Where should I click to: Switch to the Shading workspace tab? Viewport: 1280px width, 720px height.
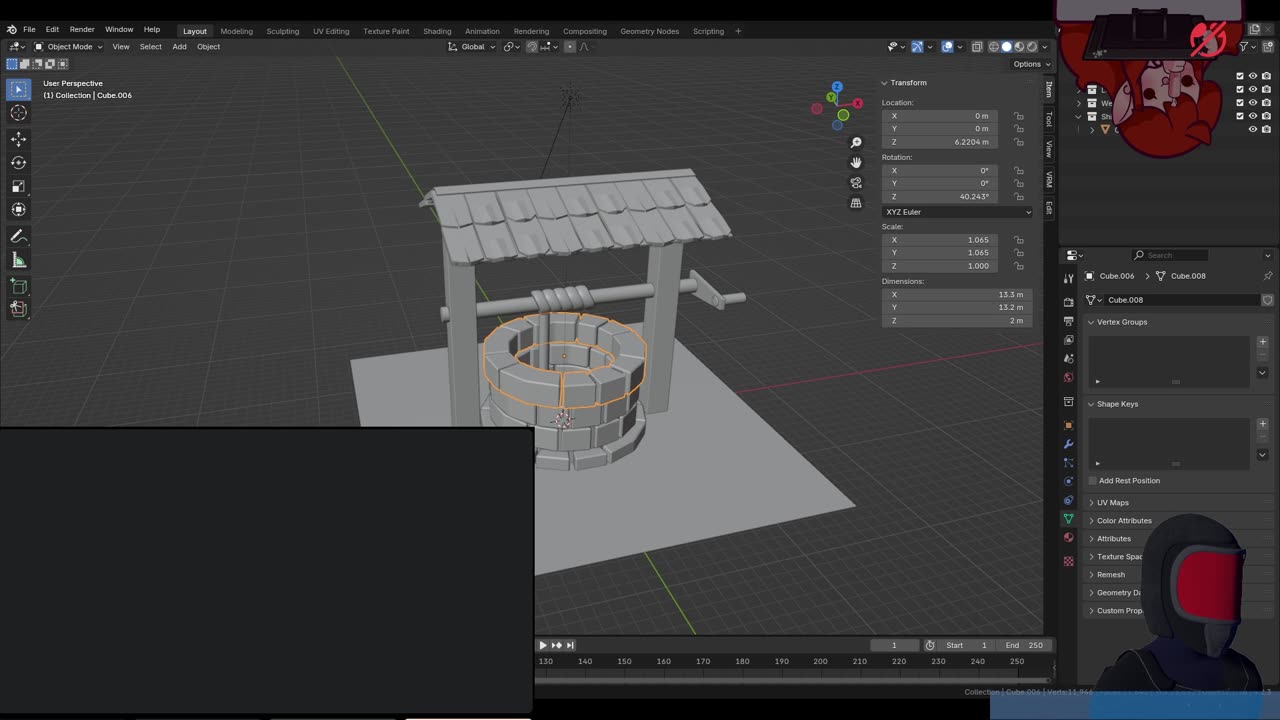437,31
